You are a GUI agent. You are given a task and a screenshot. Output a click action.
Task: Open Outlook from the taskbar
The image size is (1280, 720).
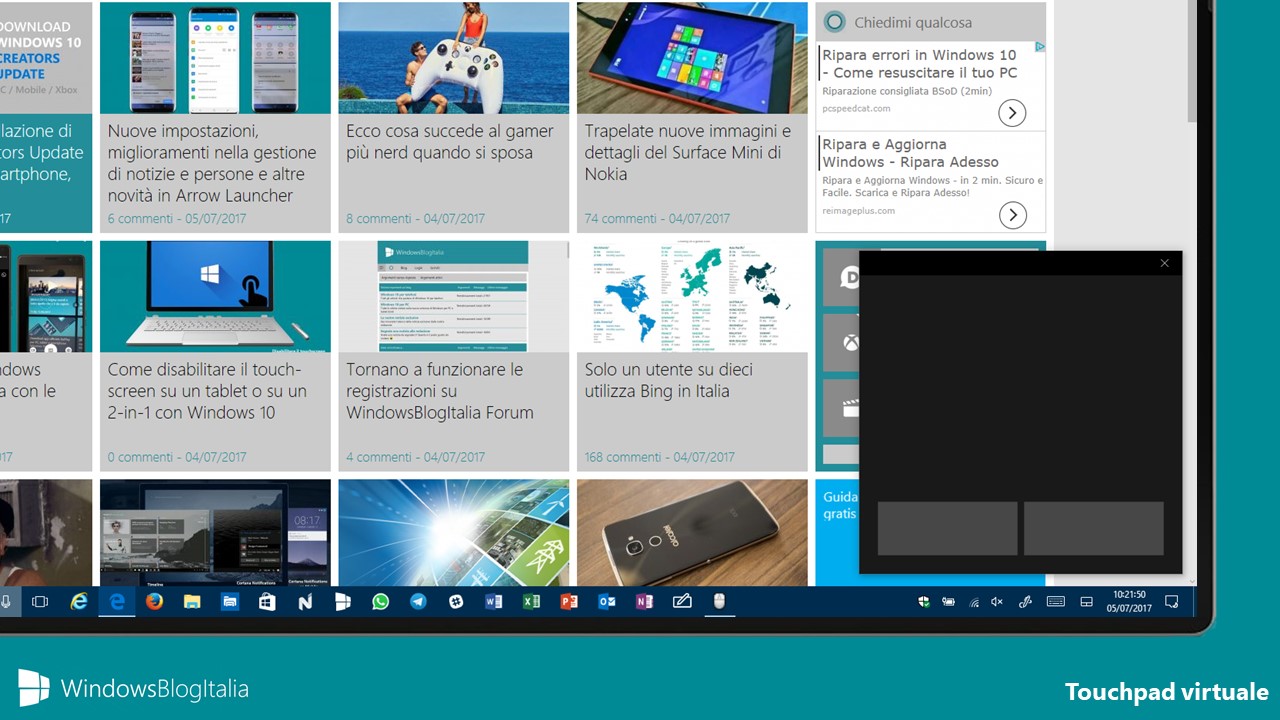tap(606, 602)
